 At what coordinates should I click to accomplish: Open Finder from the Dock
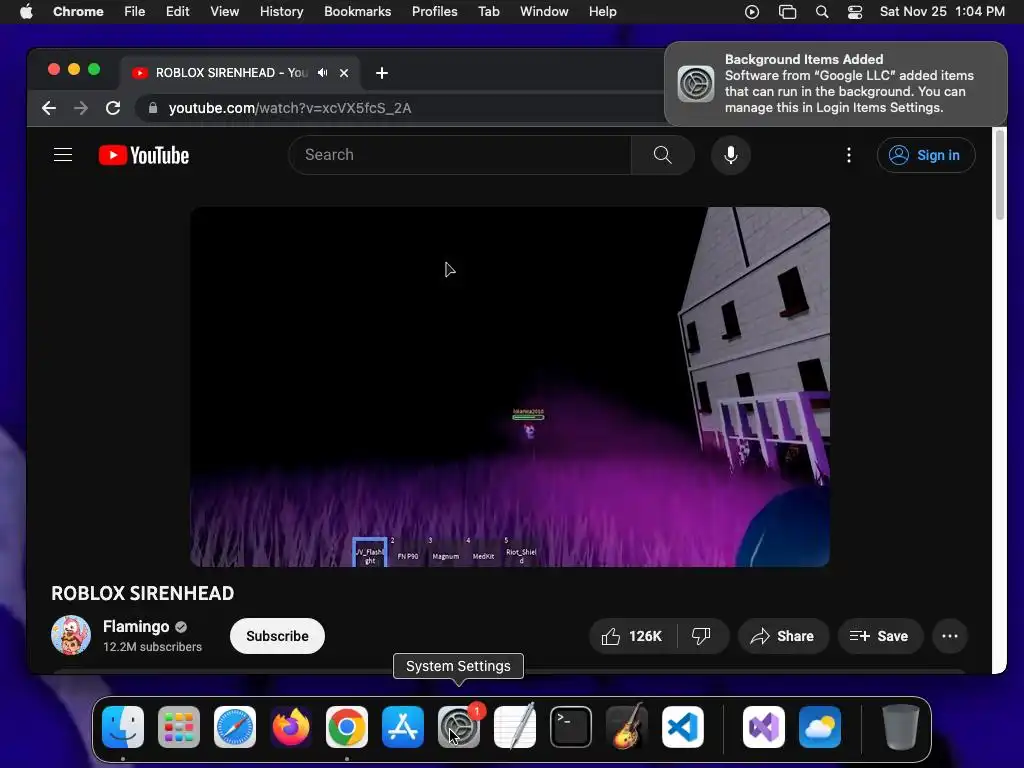point(123,727)
